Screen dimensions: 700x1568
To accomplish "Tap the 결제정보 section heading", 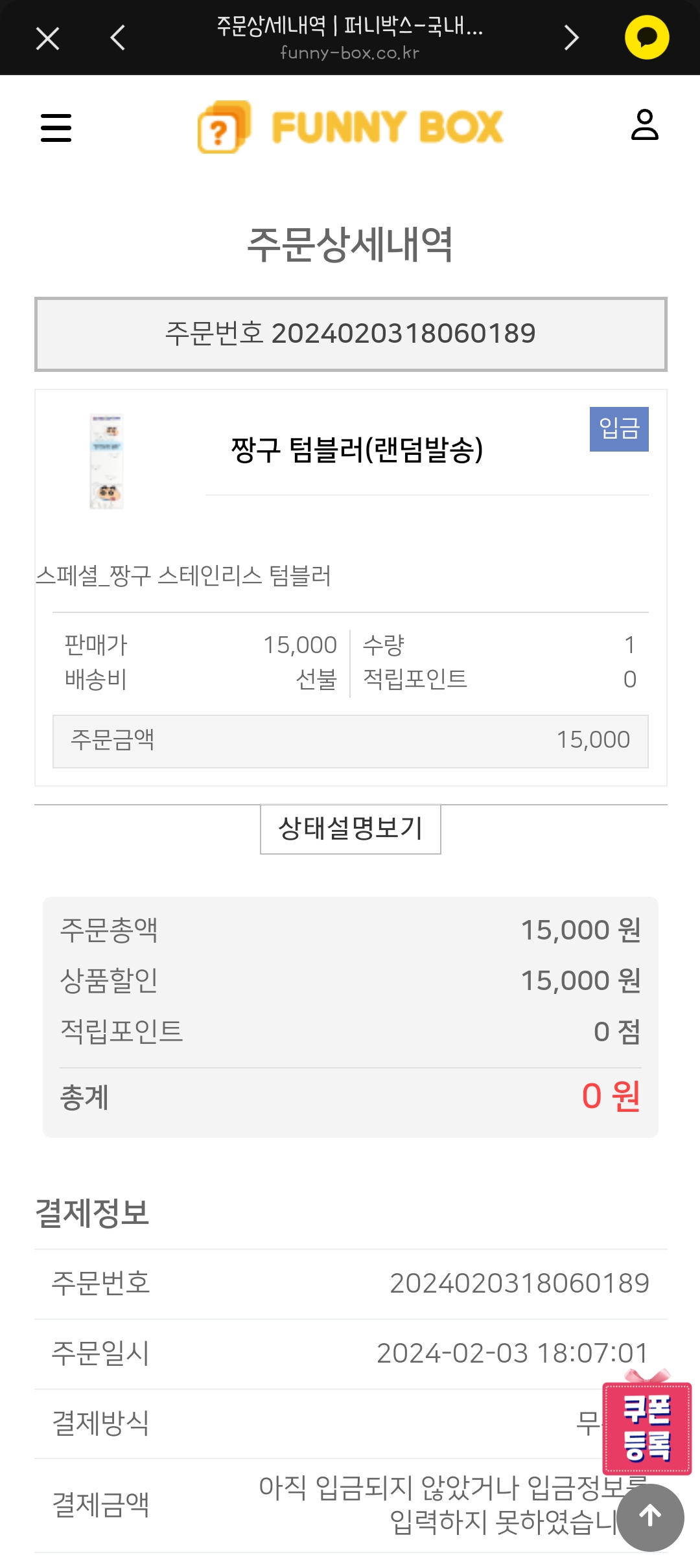I will click(92, 1213).
